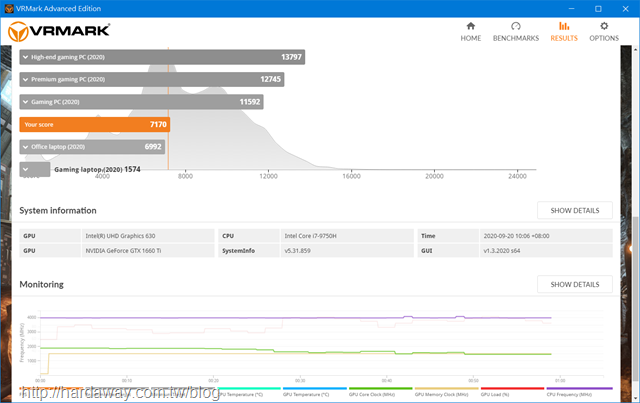Click the Time value 2020-09-20 10:06

tap(516, 236)
